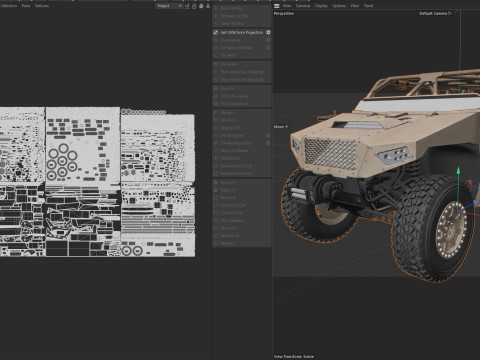Image resolution: width=480 pixels, height=360 pixels.
Task: Click the green Y-axis gizmo arrow
Action: [x=458, y=171]
